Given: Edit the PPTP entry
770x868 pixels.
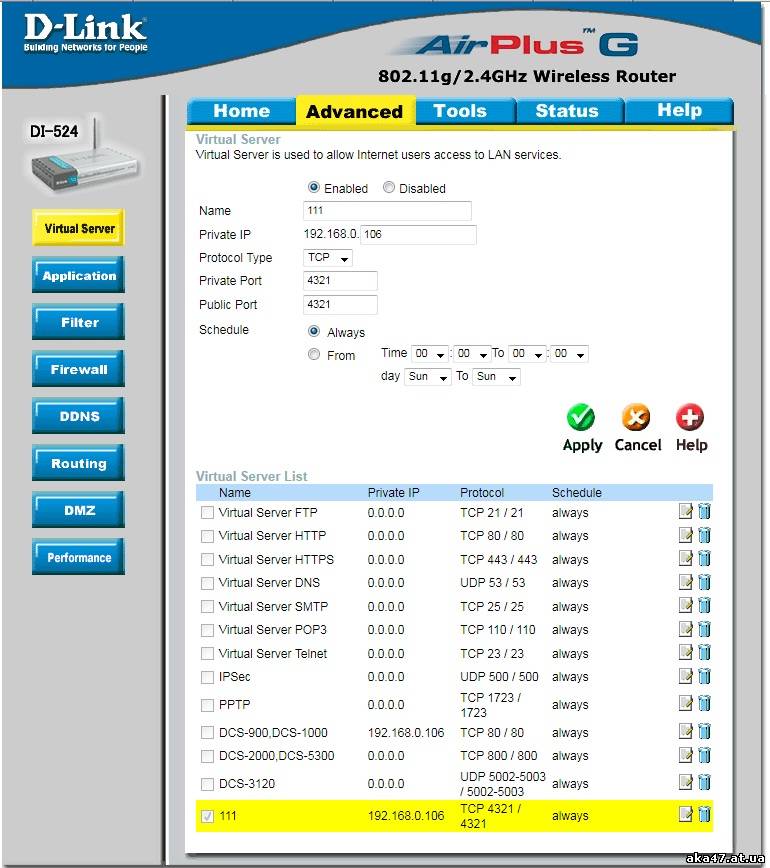Looking at the screenshot, I should 685,703.
